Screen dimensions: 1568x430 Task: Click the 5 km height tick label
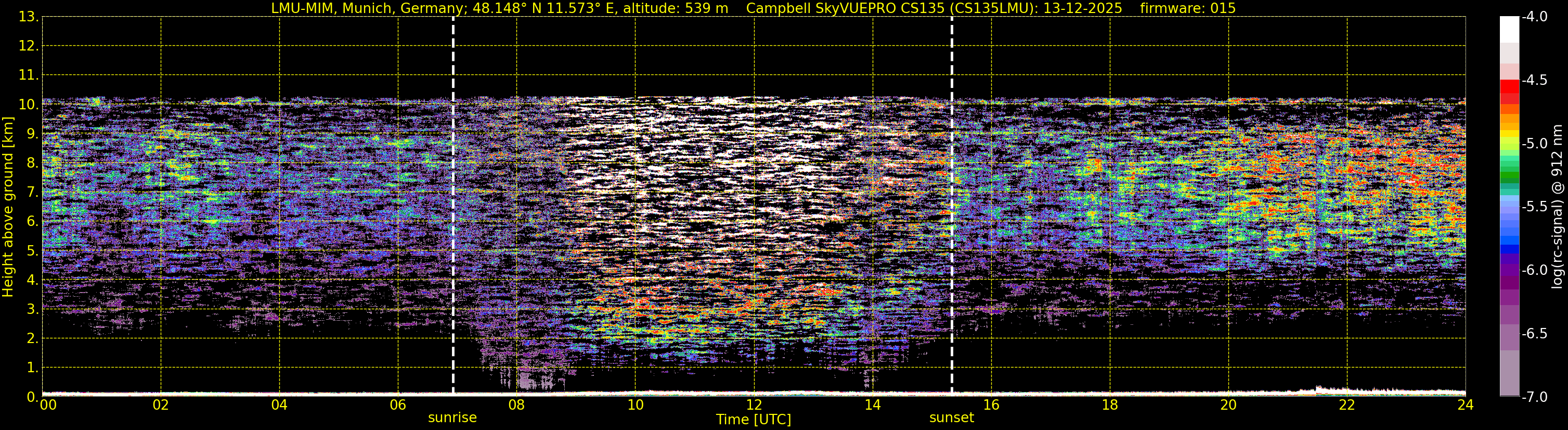click(x=32, y=251)
